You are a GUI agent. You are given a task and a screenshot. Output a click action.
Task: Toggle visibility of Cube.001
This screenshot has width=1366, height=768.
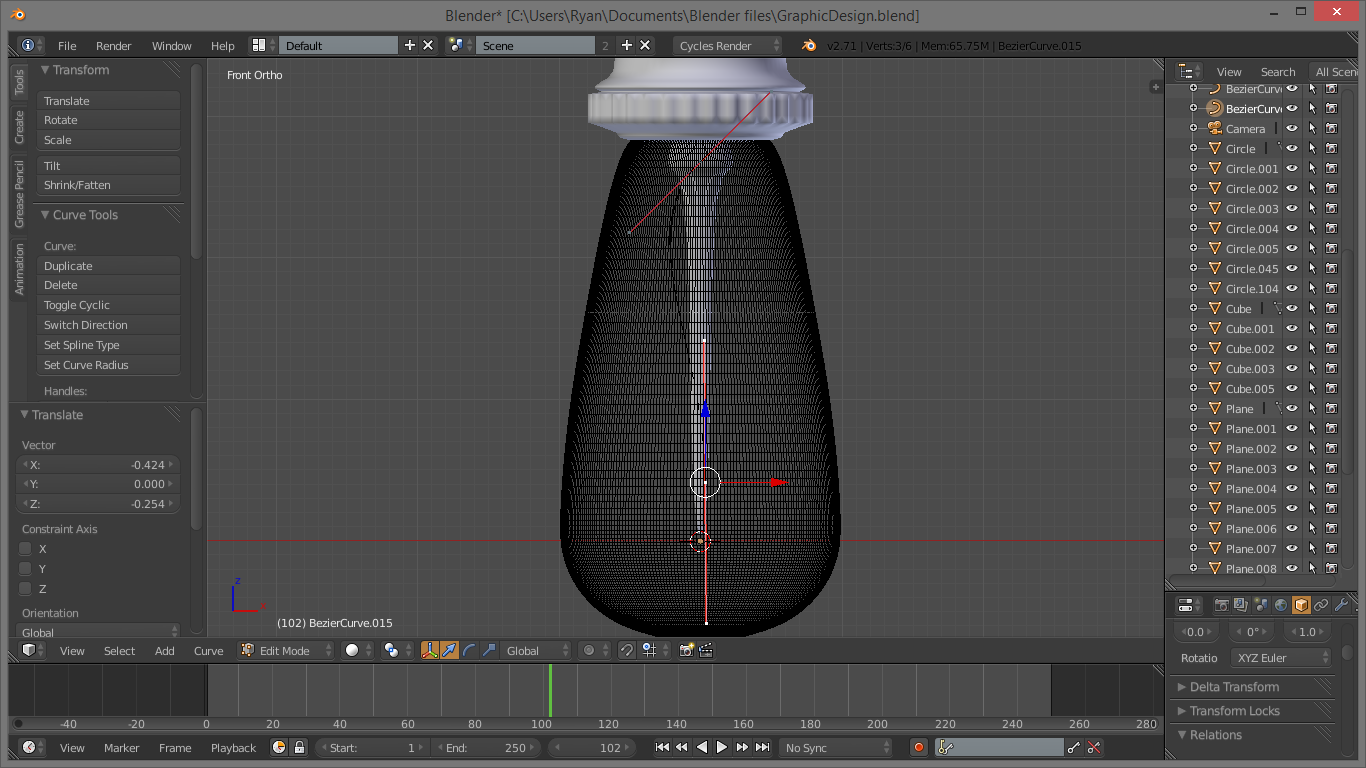(x=1292, y=328)
